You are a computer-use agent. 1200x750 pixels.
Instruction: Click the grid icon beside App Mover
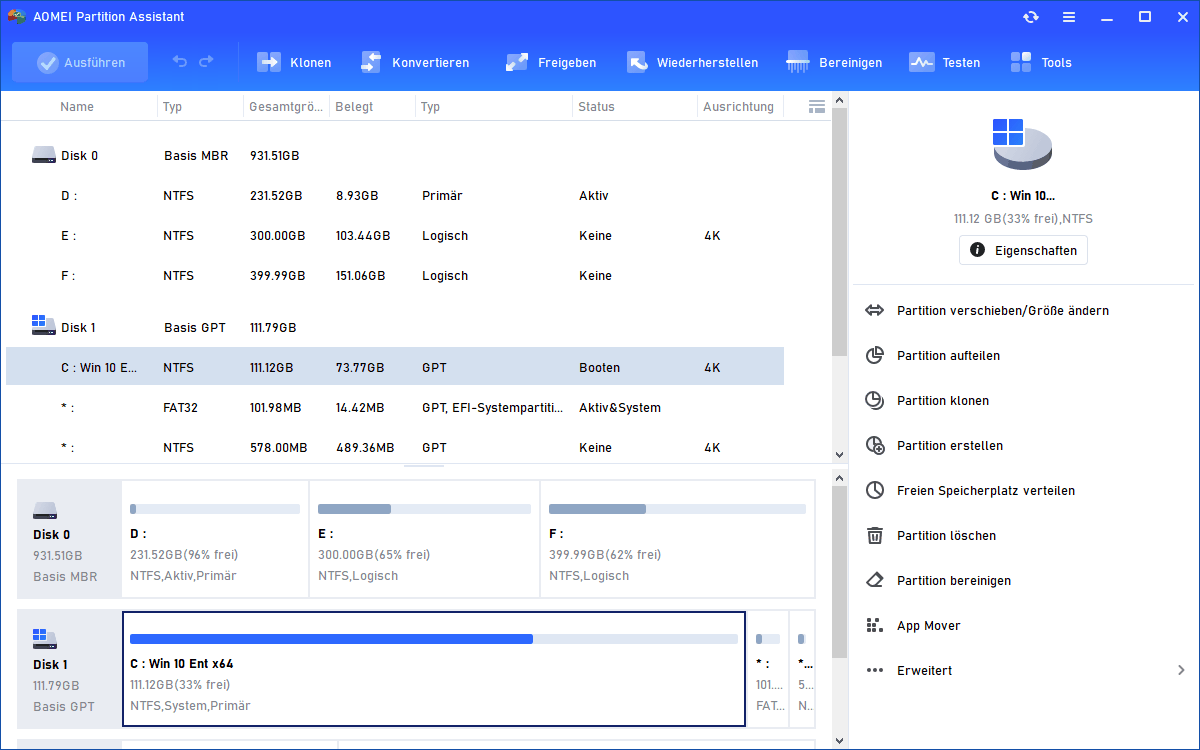[x=875, y=626]
